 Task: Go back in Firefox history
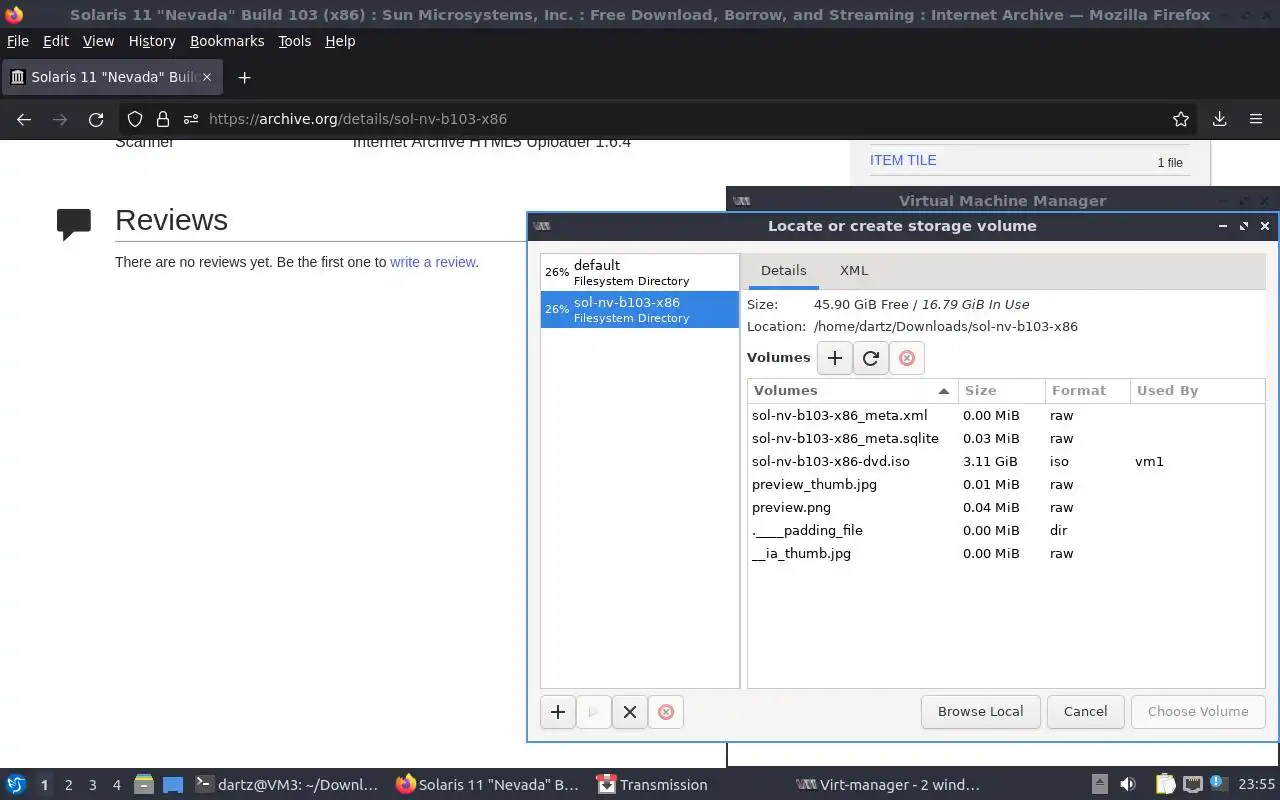point(24,119)
